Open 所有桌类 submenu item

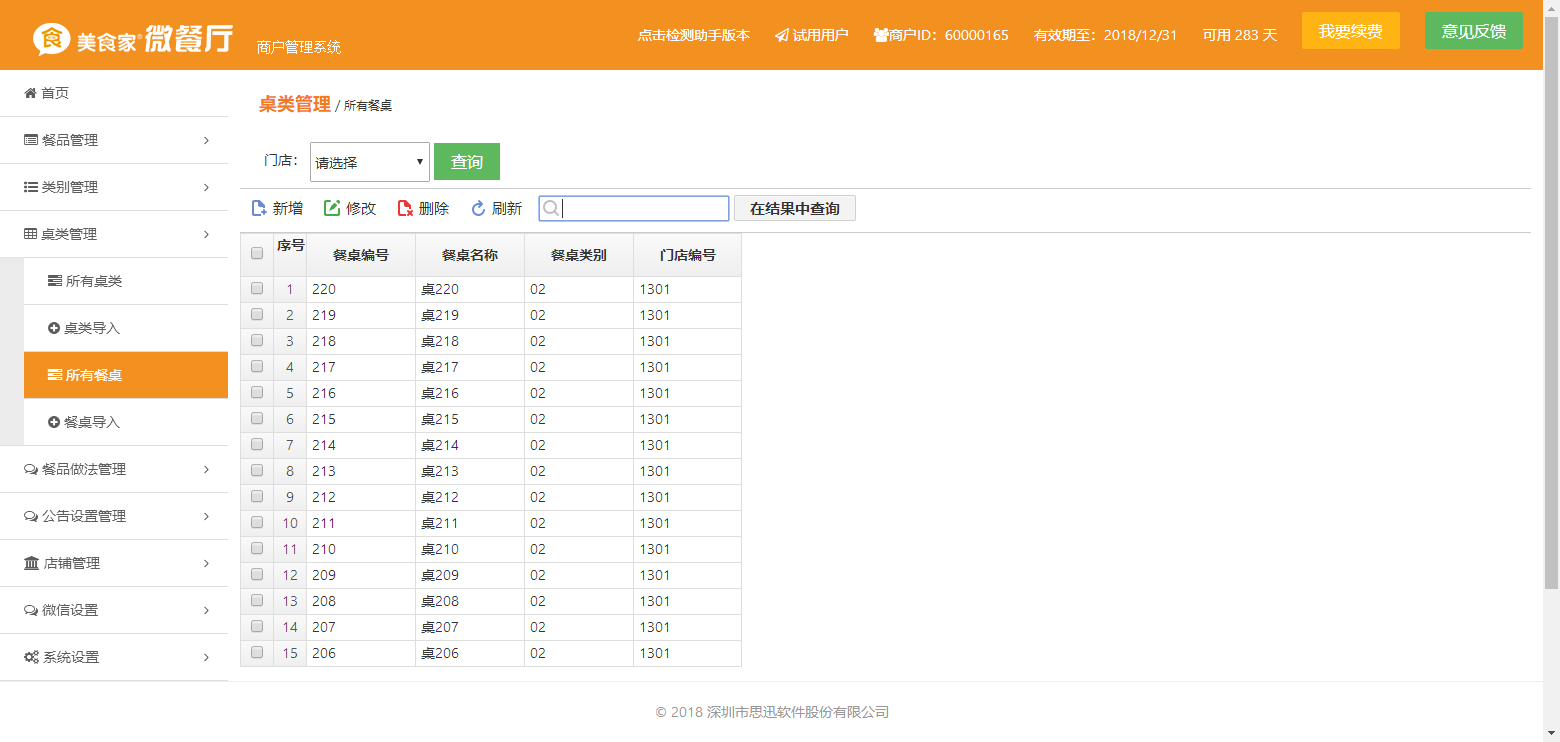tap(126, 281)
